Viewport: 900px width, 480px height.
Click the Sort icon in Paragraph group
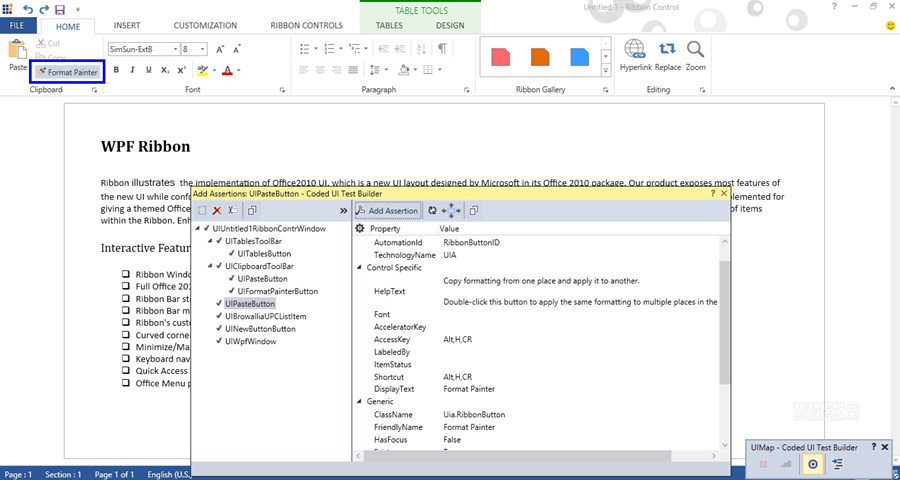[x=421, y=49]
